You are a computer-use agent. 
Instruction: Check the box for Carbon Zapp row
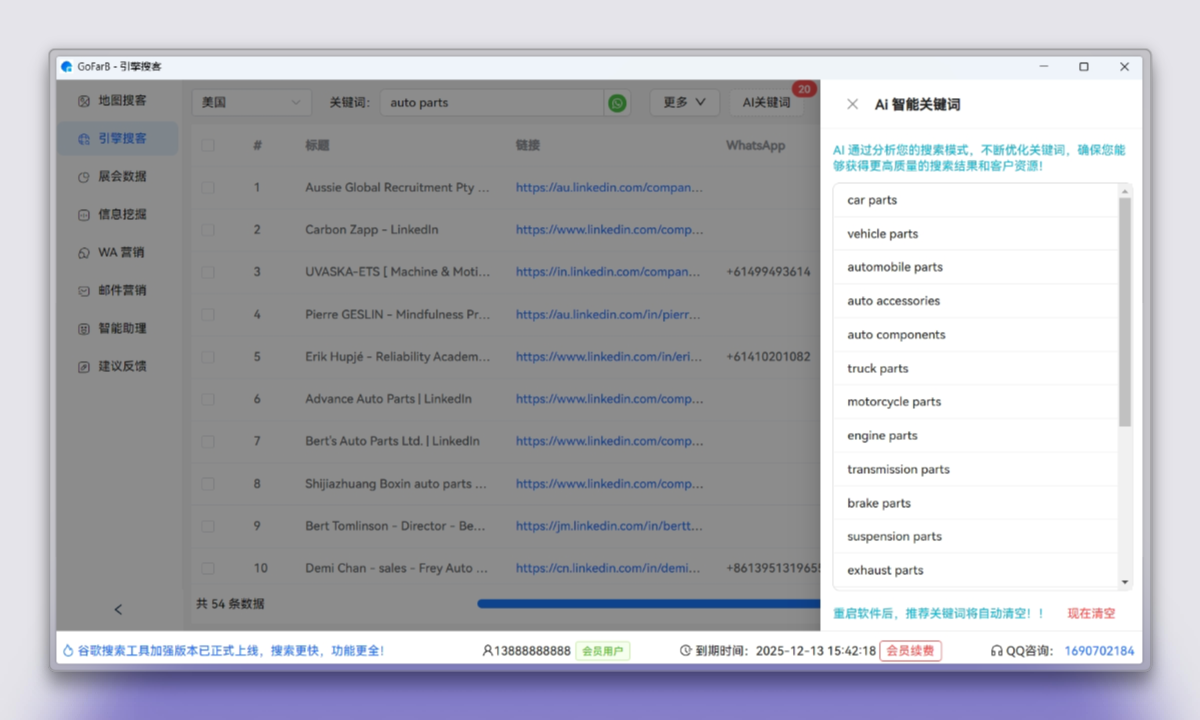point(208,230)
